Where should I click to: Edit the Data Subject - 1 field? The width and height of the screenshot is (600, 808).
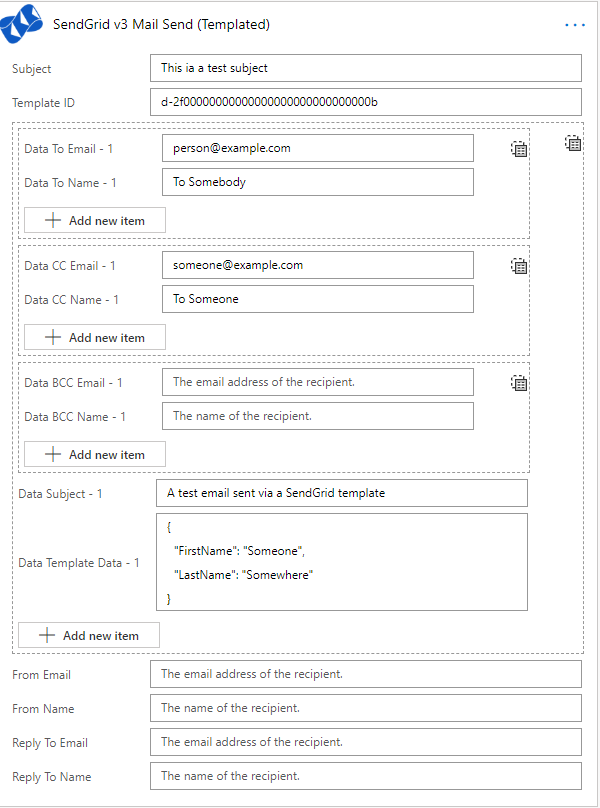coord(342,493)
